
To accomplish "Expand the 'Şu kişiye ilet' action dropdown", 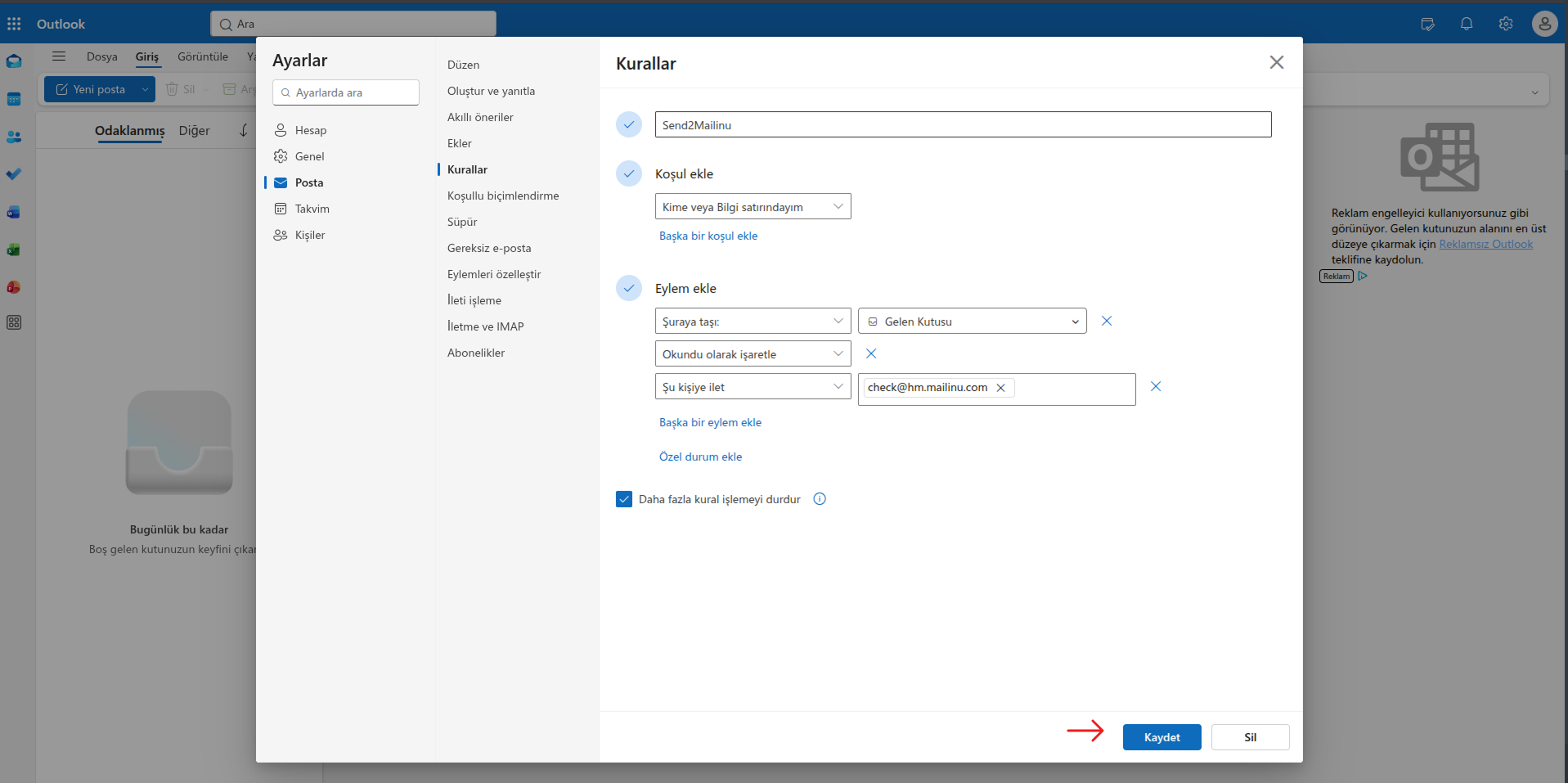I will point(753,386).
